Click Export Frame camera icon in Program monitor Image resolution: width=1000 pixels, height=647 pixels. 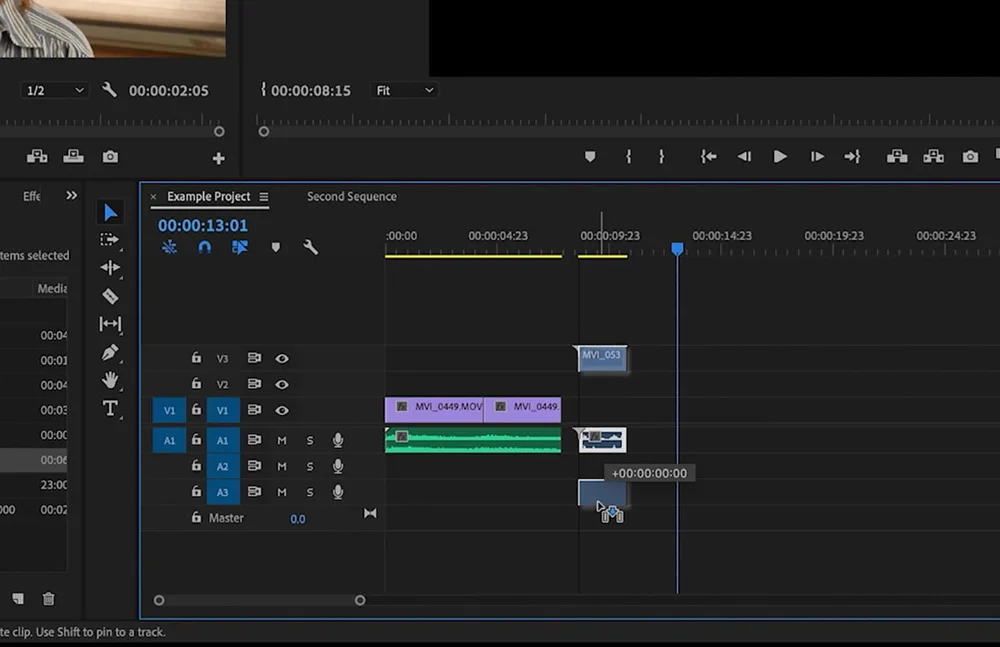[970, 157]
